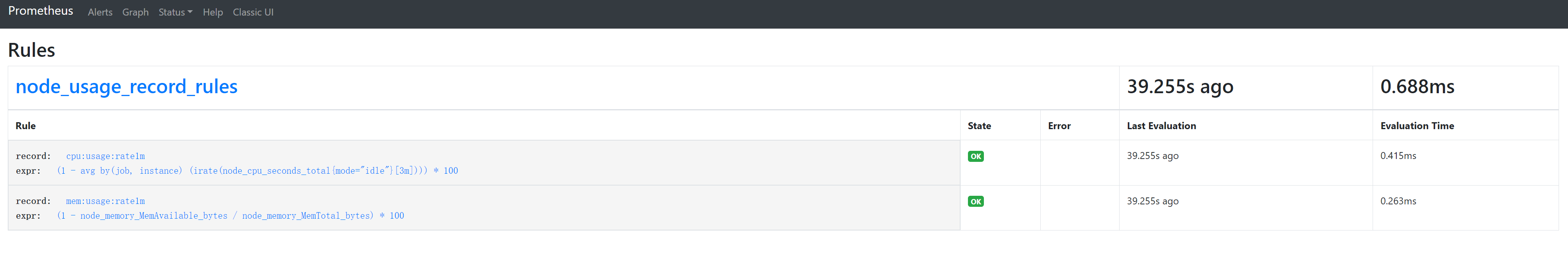Switch to the Classic UI
The image size is (1568, 253).
coord(253,12)
